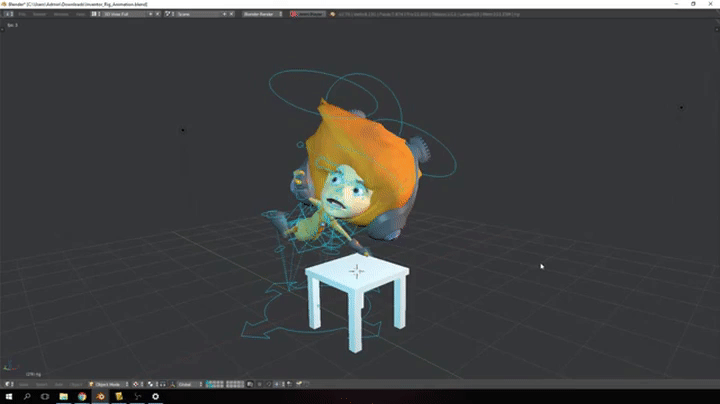Click the red highlighted button in top header
The width and height of the screenshot is (720, 404).
pos(308,14)
